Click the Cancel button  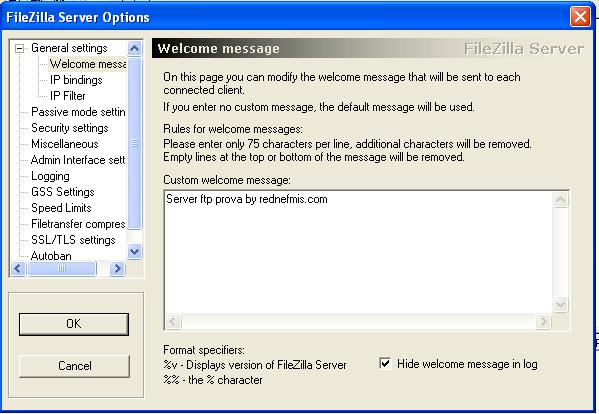(x=74, y=366)
